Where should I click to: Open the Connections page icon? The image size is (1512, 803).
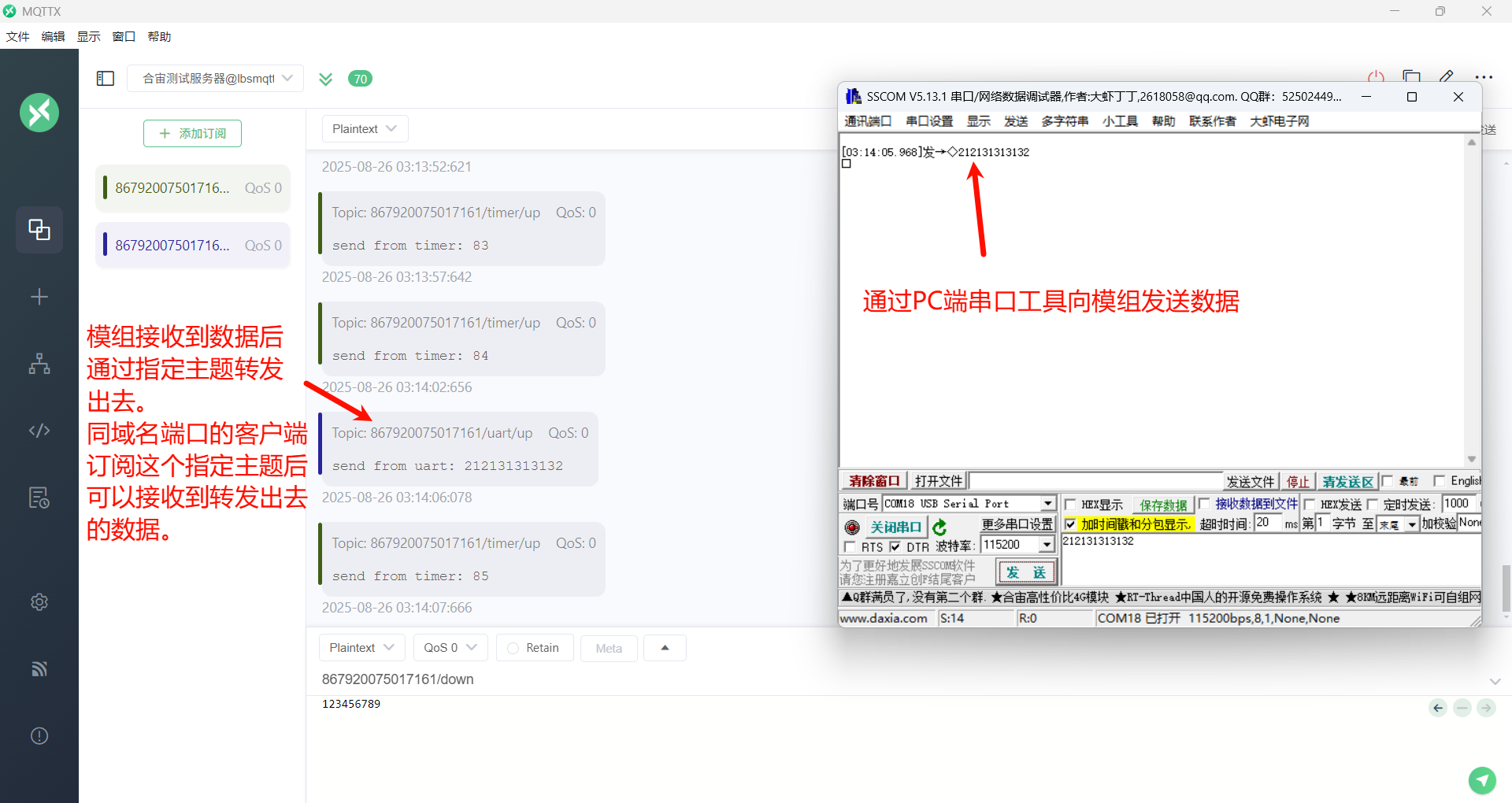(x=39, y=229)
